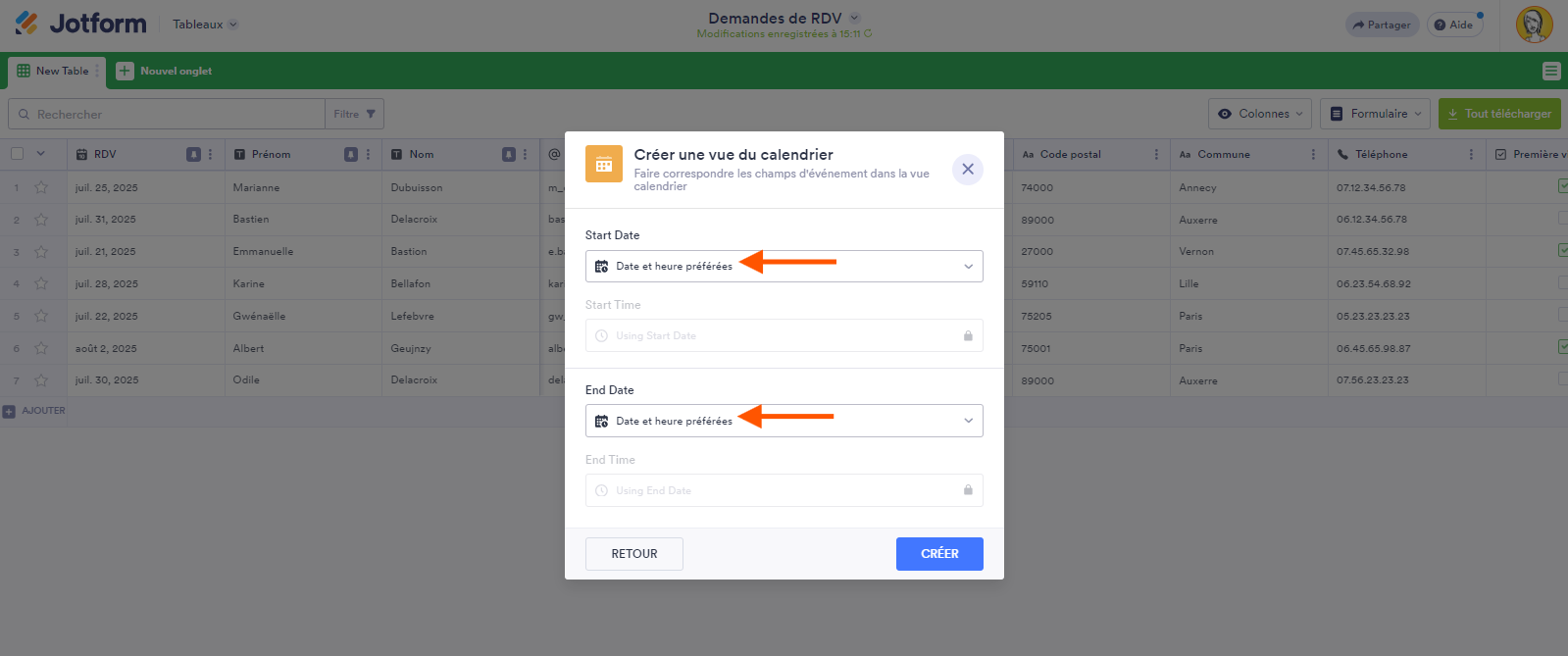Star the Albert Geujnzy row
Image resolution: width=1568 pixels, height=656 pixels.
[41, 348]
